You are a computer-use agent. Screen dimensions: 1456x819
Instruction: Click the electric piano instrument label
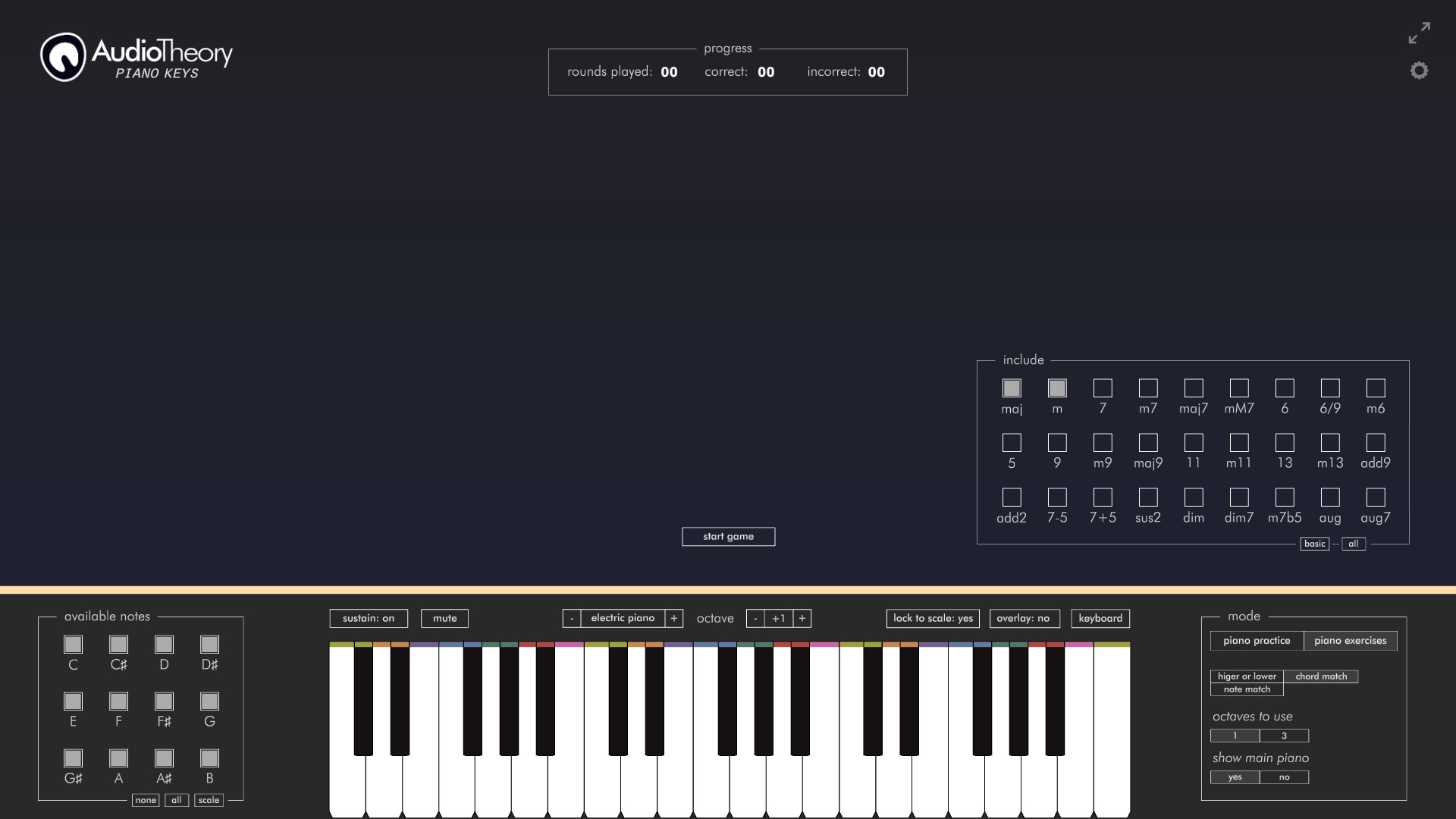[x=623, y=618]
